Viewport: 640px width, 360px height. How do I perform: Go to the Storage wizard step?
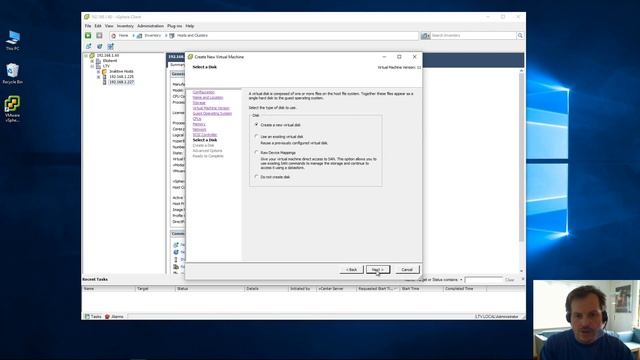tap(199, 103)
